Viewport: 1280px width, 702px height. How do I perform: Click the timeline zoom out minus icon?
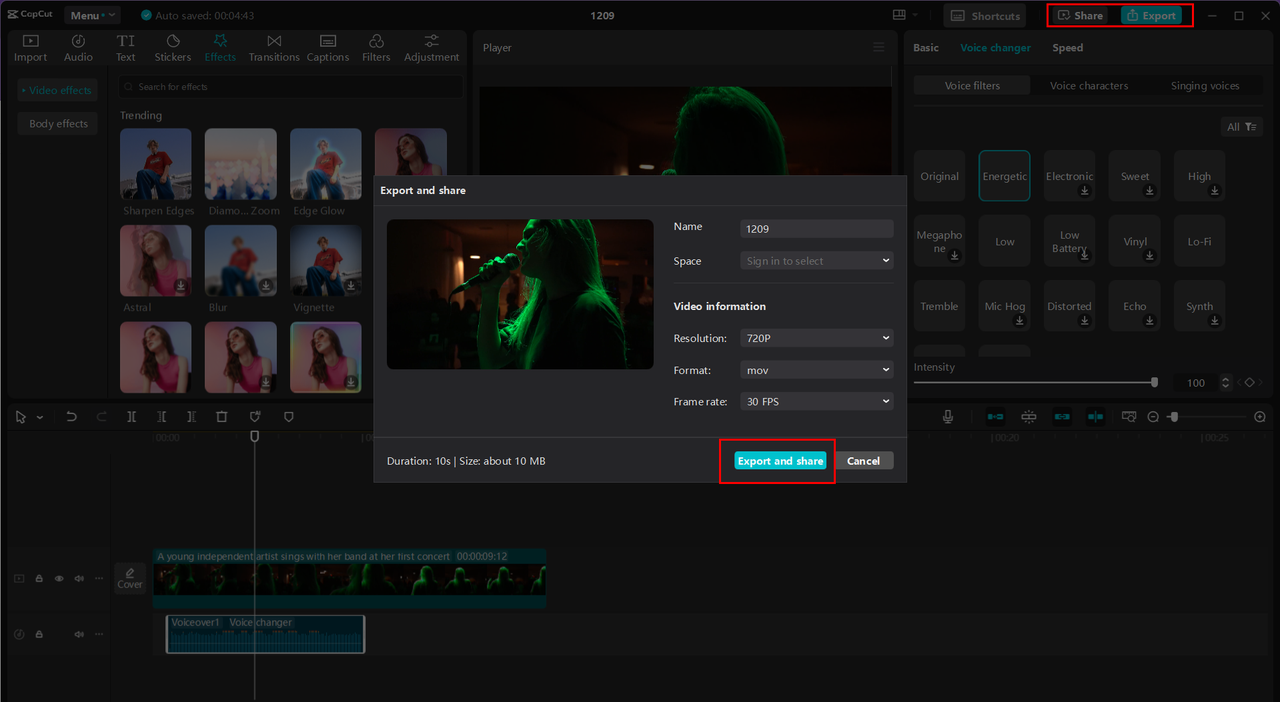coord(1153,417)
